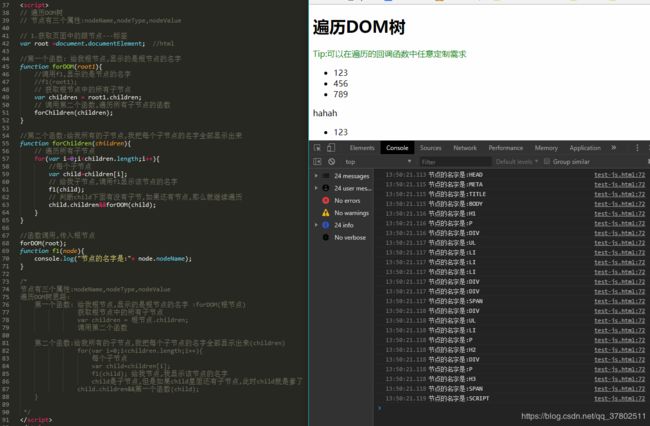Click the function f1(node) declaration line
650x426 pixels.
coord(52,251)
